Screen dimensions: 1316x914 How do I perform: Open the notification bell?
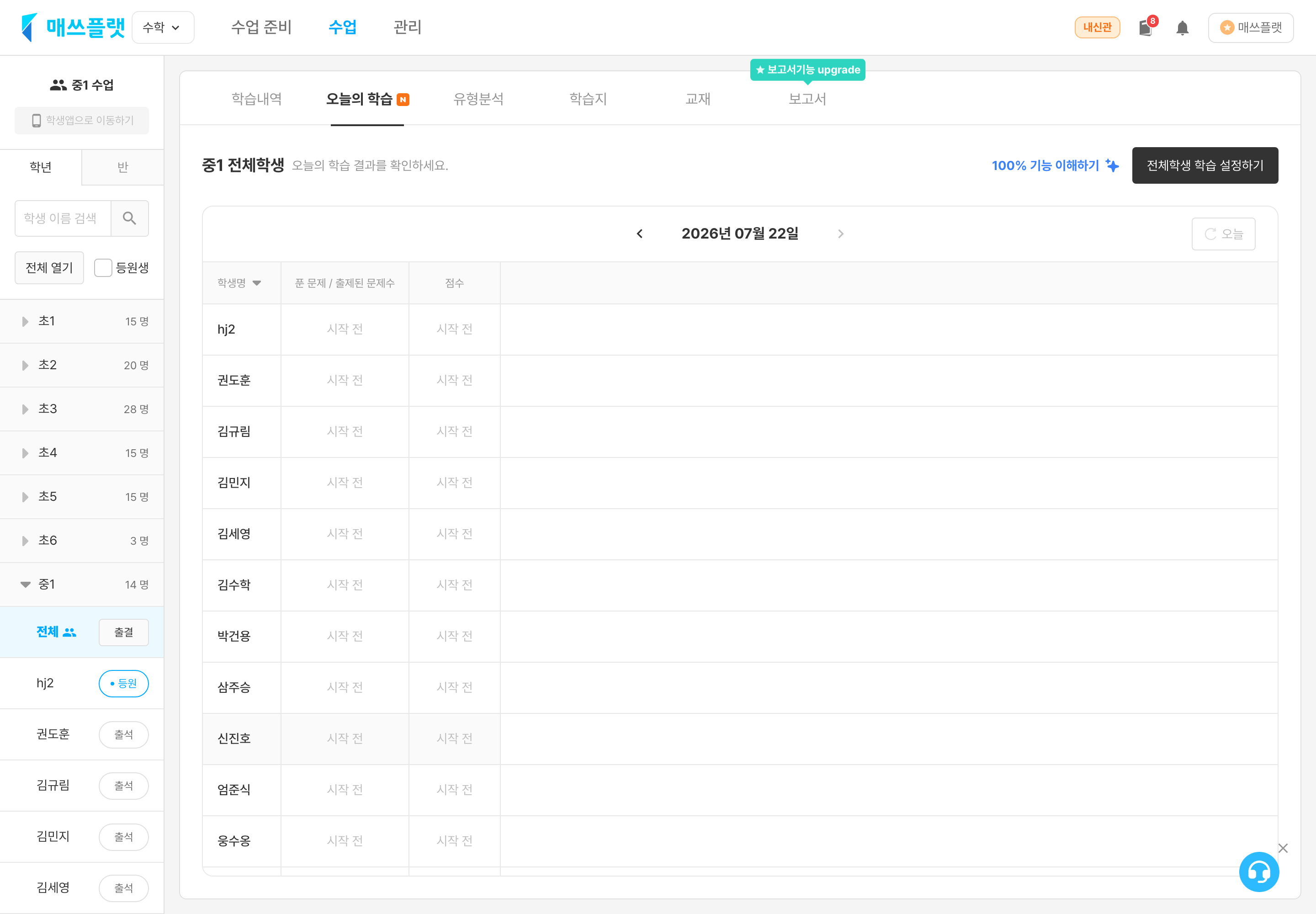point(1183,27)
